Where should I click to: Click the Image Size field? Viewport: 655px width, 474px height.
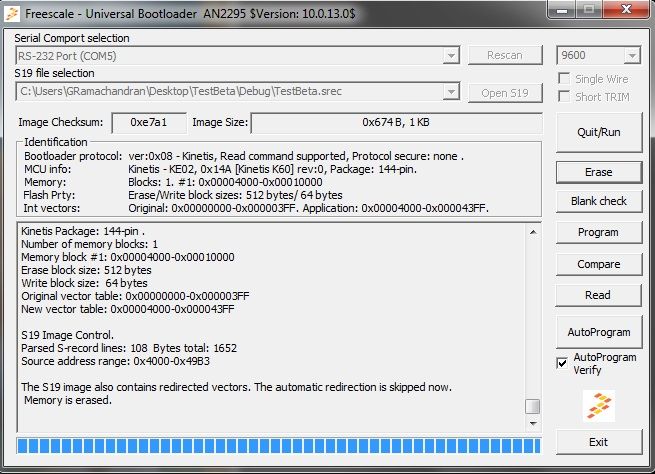click(396, 123)
